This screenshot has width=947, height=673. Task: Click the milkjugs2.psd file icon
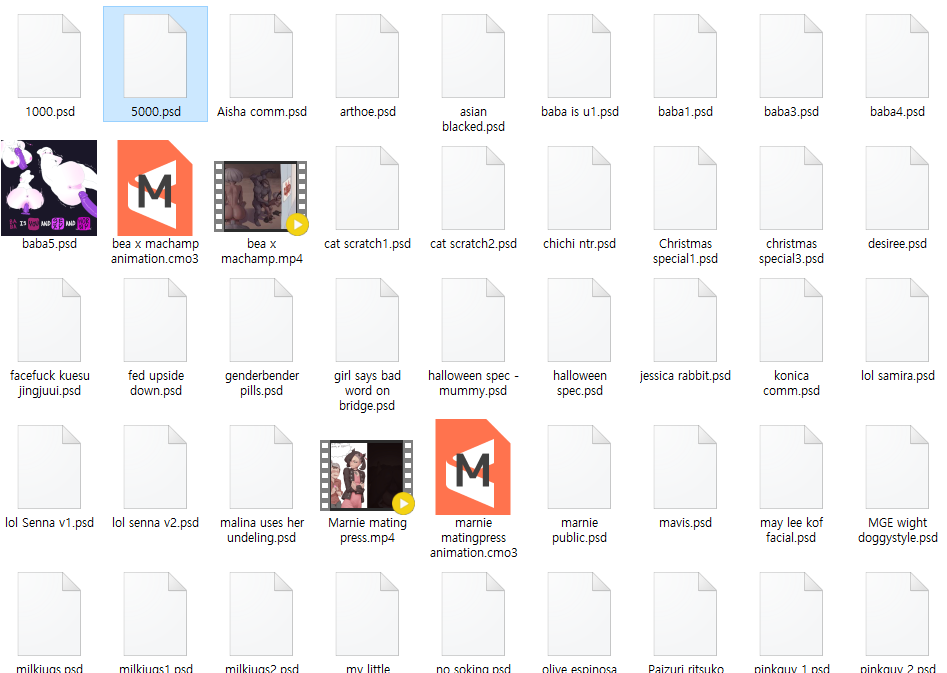click(x=262, y=614)
